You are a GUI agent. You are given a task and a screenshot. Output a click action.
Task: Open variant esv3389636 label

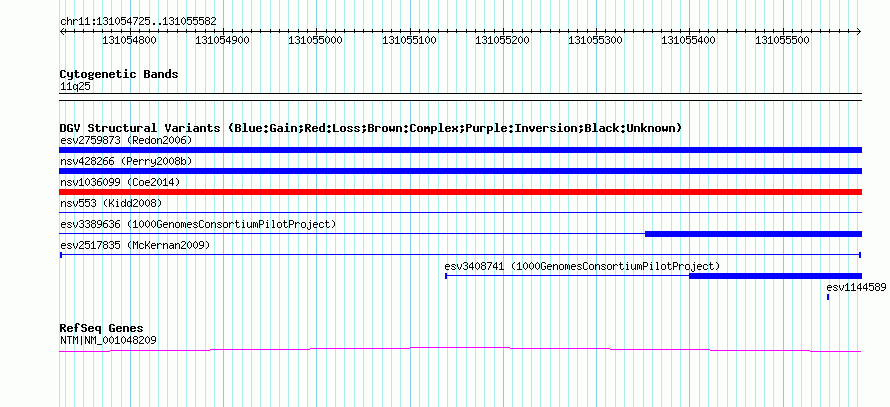[x=198, y=224]
